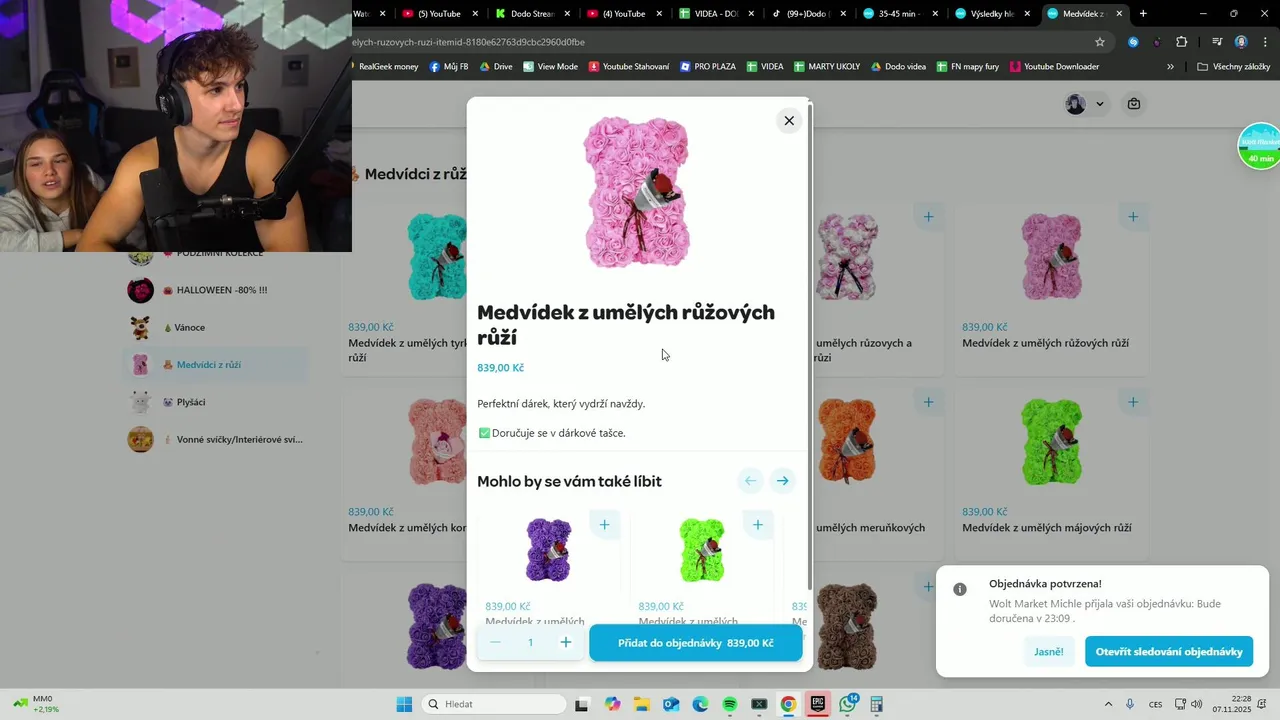The width and height of the screenshot is (1280, 720).
Task: Open Spotify from taskbar
Action: click(x=730, y=704)
